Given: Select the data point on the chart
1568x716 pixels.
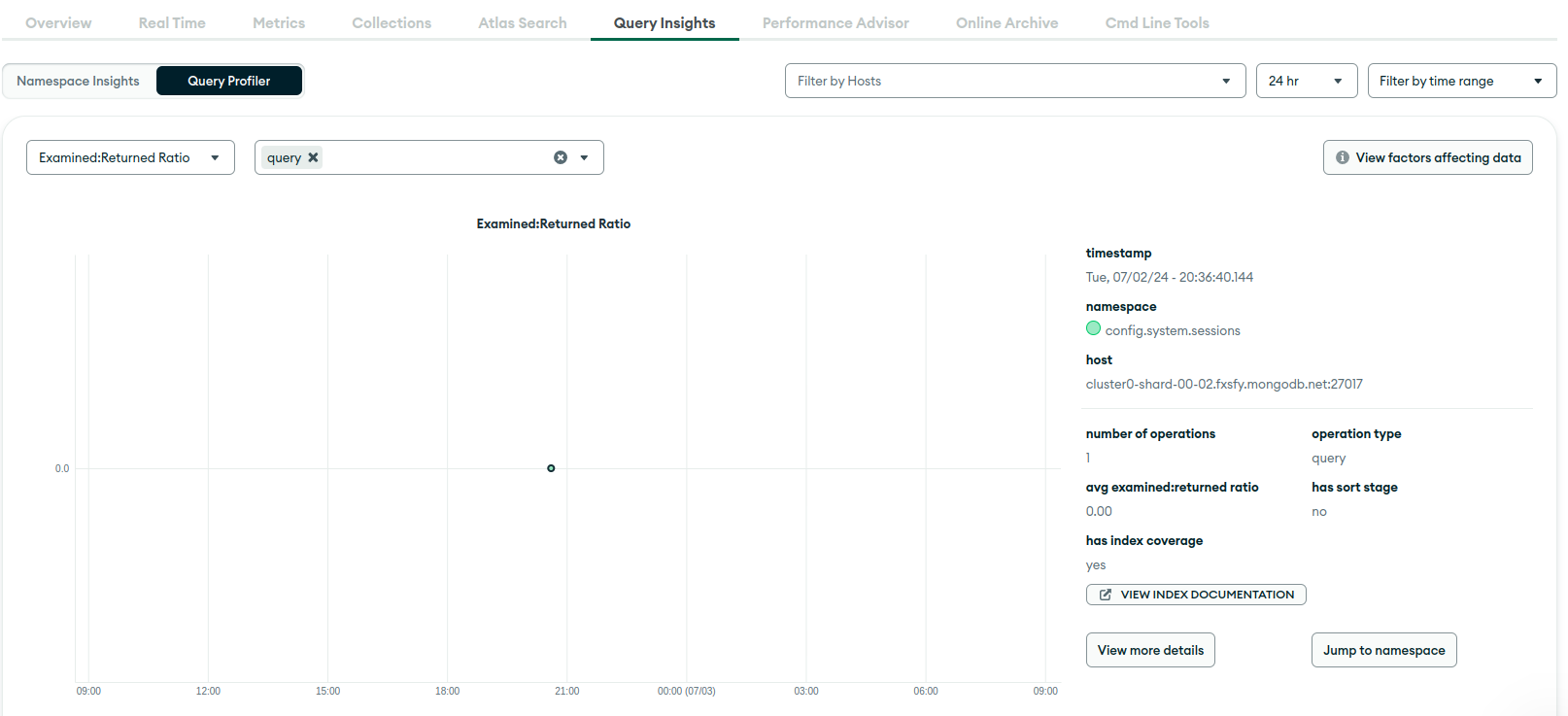Looking at the screenshot, I should pos(551,468).
